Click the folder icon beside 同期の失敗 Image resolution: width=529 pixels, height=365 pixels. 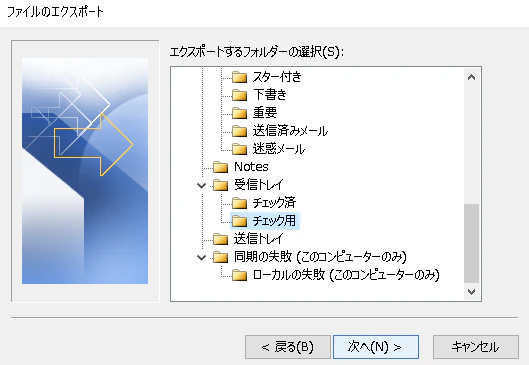(x=221, y=257)
